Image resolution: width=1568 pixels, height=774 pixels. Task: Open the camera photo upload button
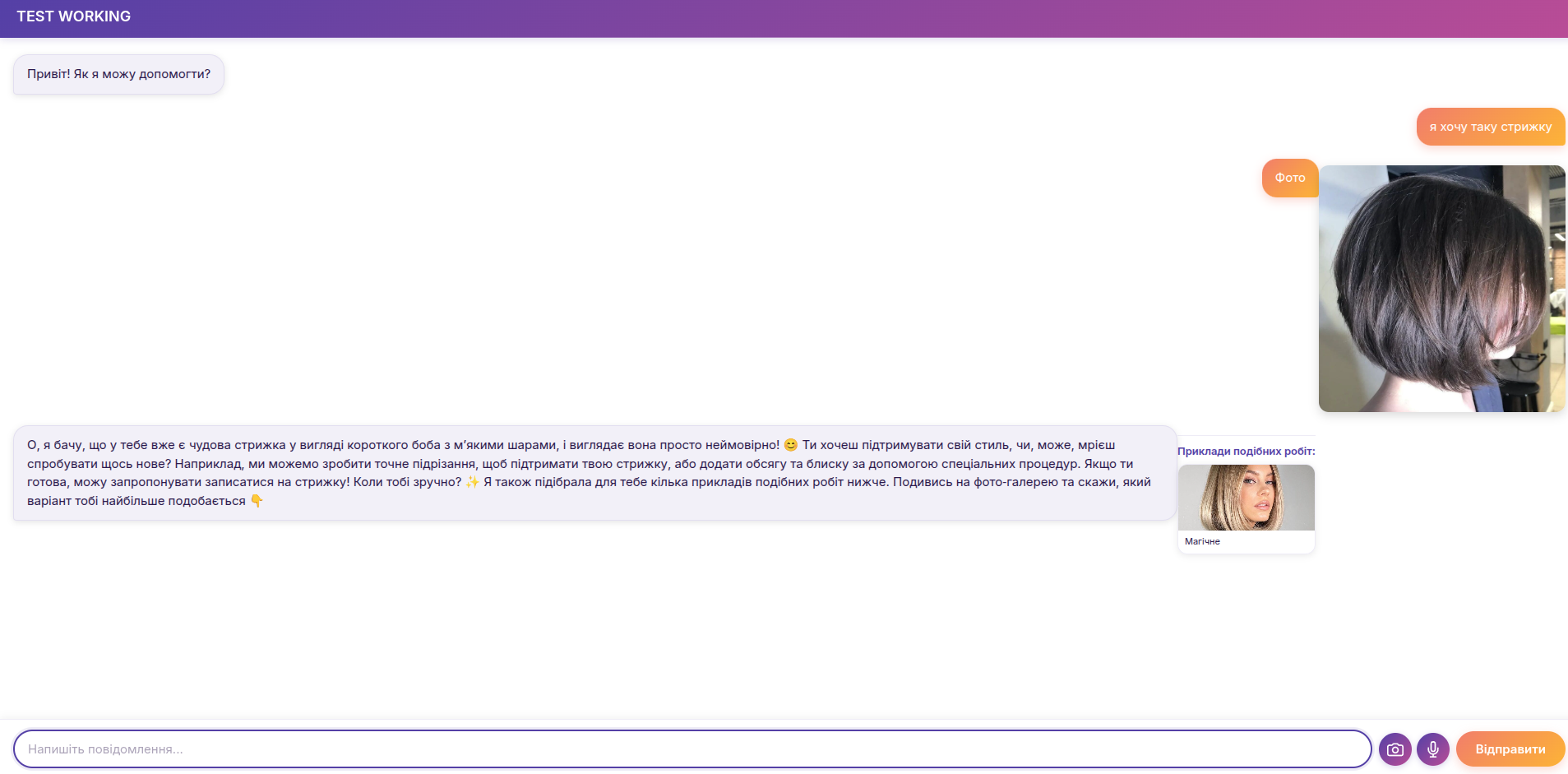click(1395, 749)
